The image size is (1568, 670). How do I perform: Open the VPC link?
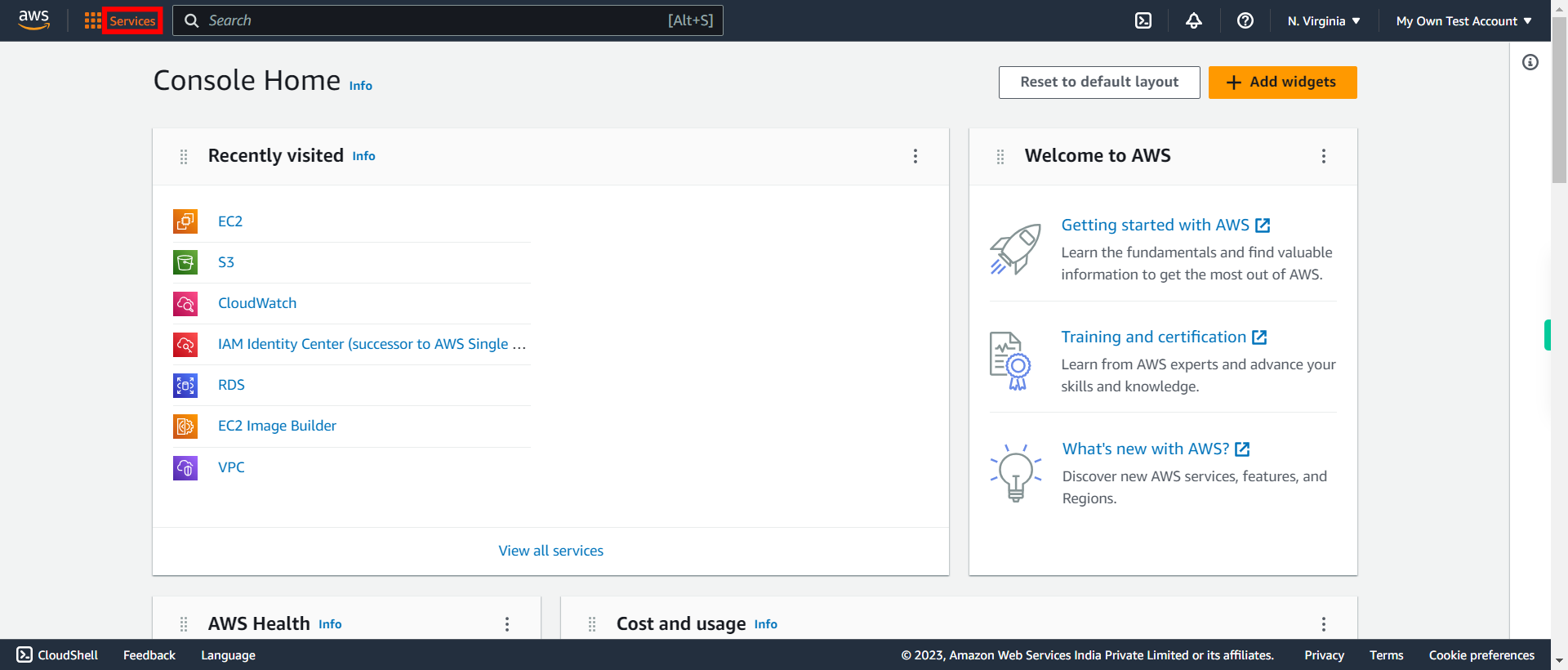231,467
